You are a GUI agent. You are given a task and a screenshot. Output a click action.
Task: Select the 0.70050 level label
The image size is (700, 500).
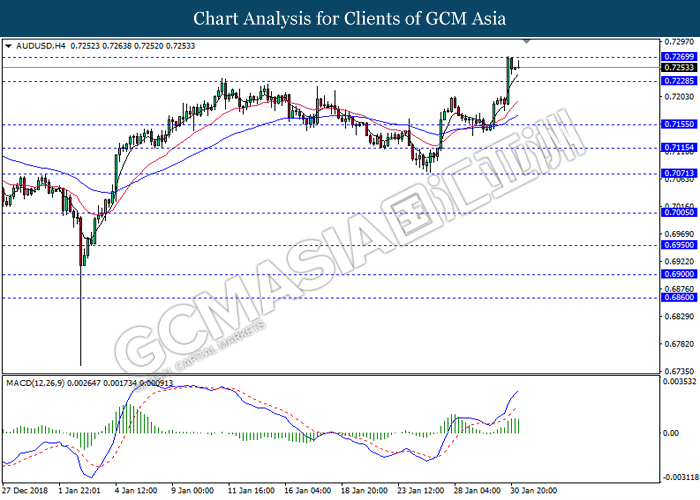click(679, 212)
